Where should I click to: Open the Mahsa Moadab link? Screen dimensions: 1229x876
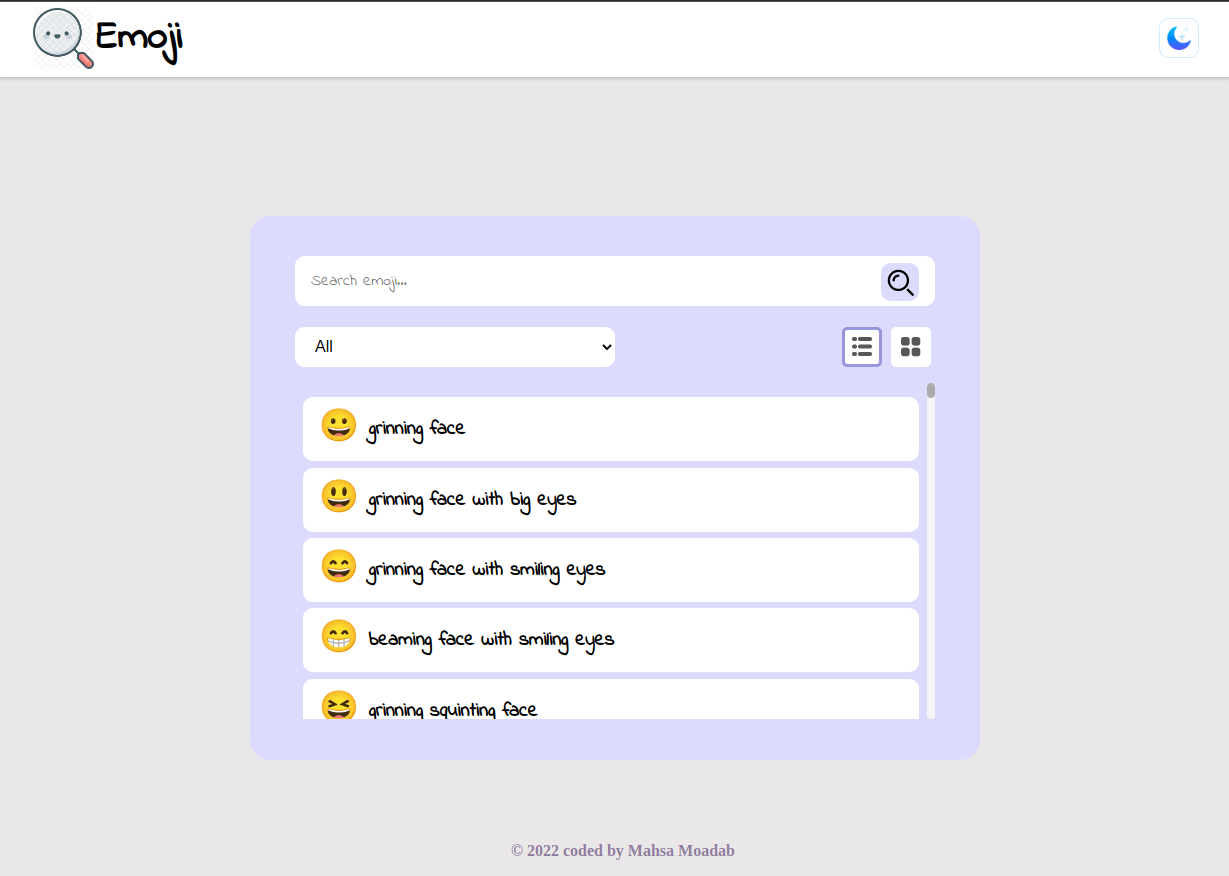pos(681,850)
